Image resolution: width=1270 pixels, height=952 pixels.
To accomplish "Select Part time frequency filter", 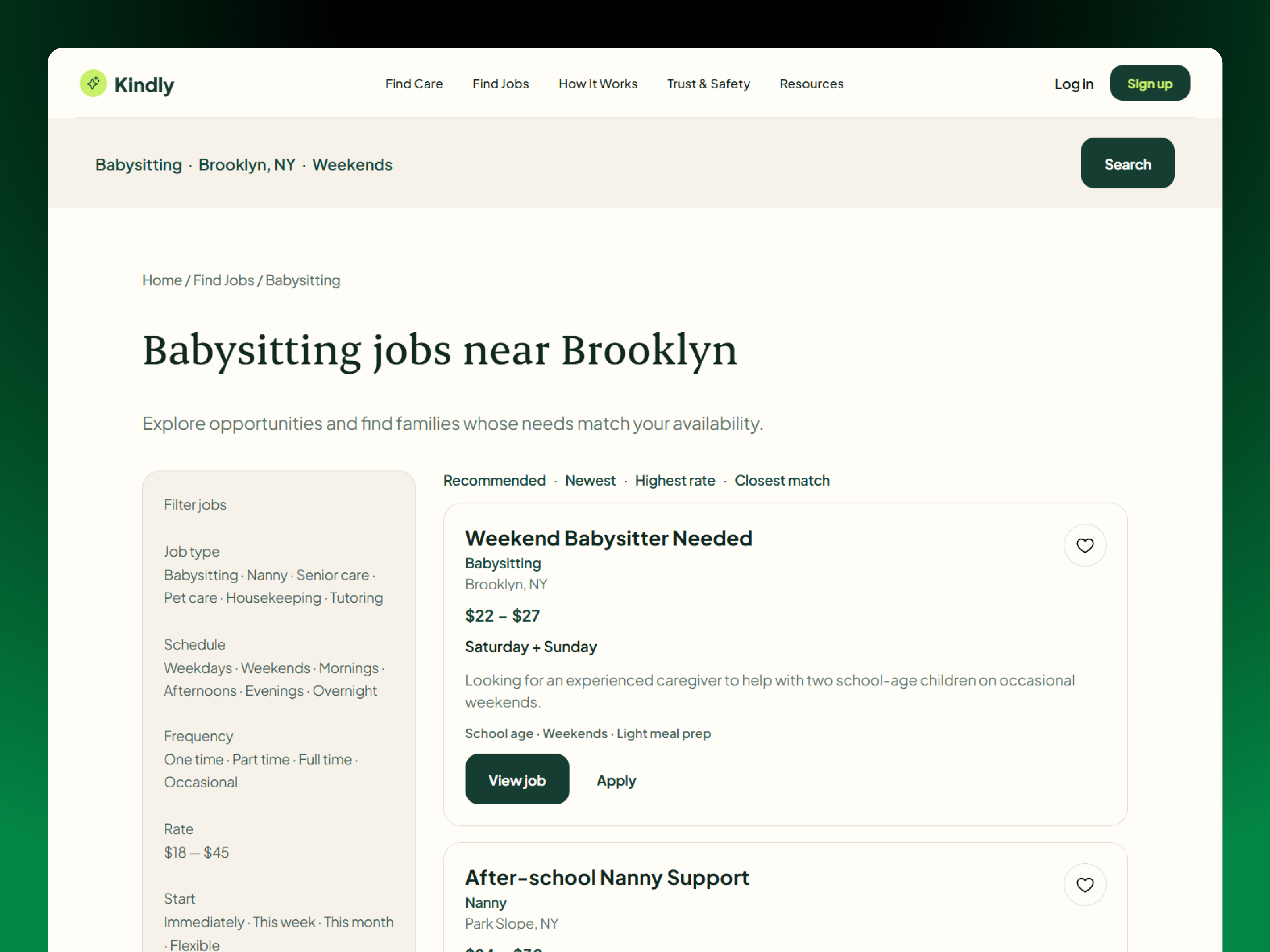I will [261, 760].
